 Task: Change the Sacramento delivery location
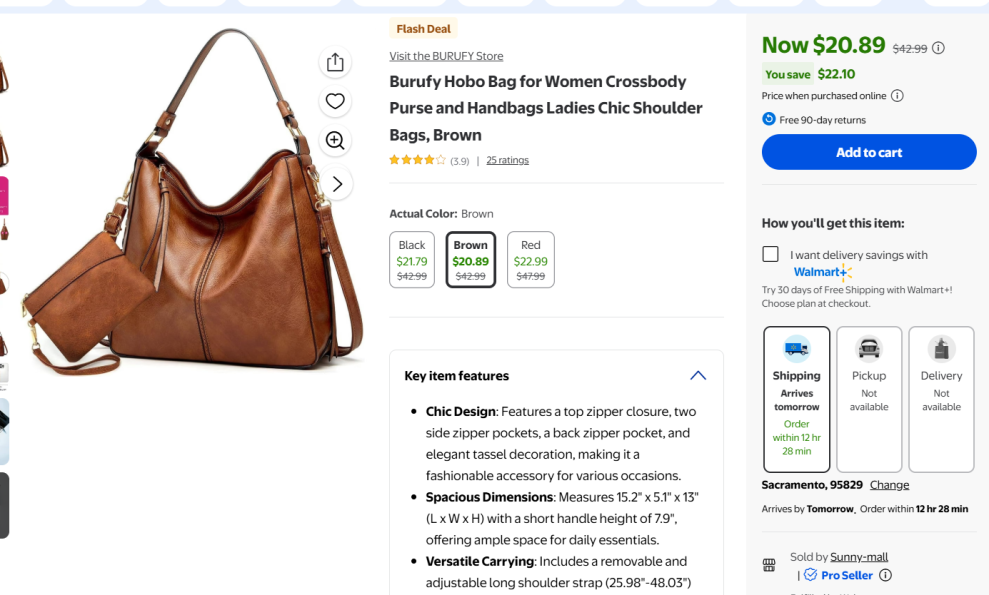pos(889,485)
